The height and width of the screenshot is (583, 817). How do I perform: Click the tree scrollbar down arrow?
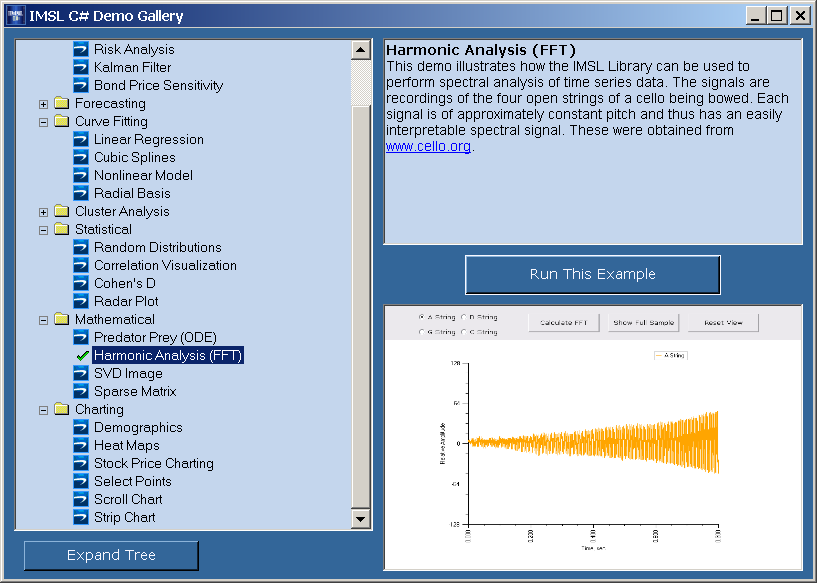tap(361, 518)
